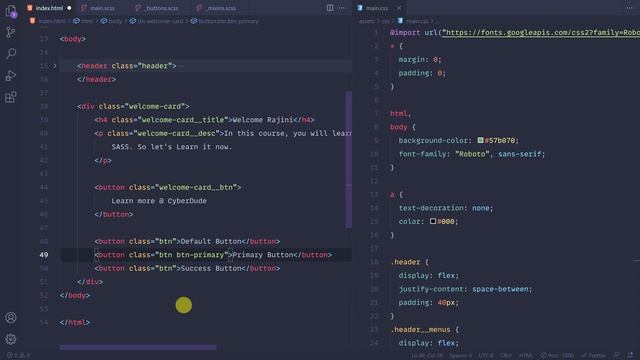The width and height of the screenshot is (640, 360).
Task: Switch to the main.css tab
Action: pyautogui.click(x=376, y=8)
